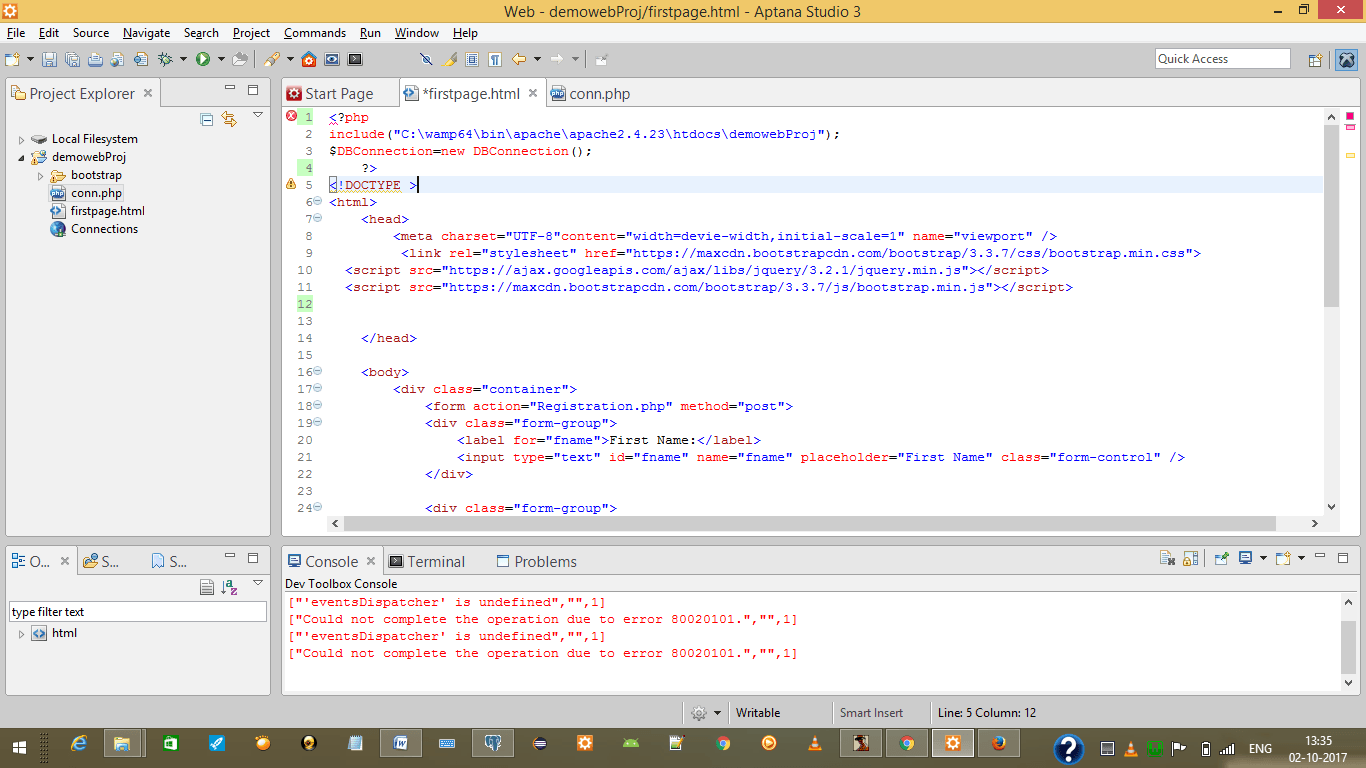Toggle alphabetical sort in the Outline panel
This screenshot has height=768, width=1366.
point(229,587)
